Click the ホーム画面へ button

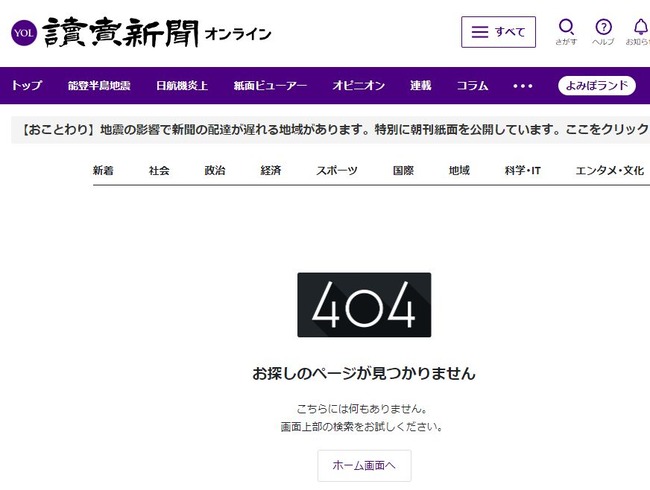click(x=364, y=465)
